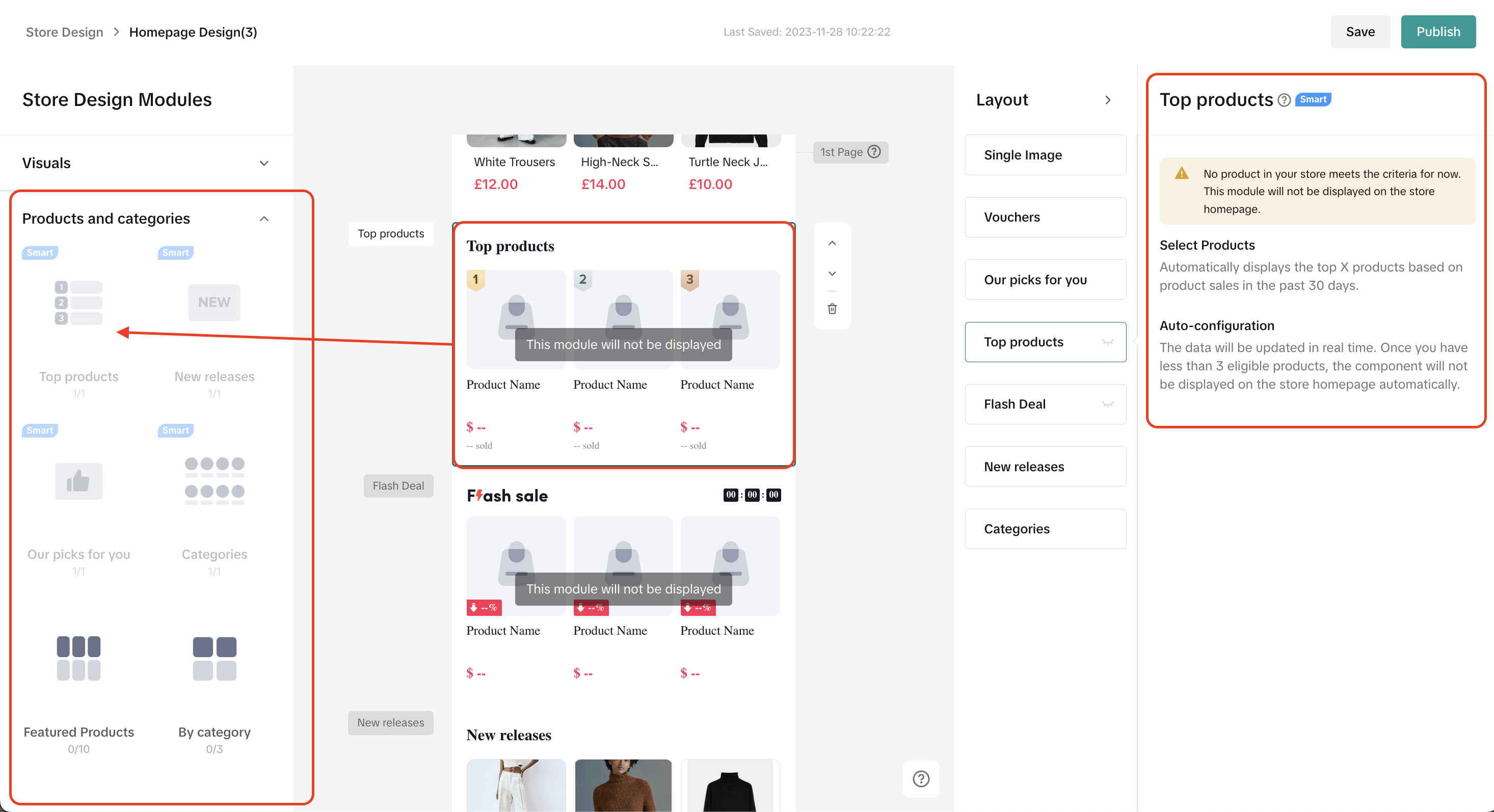This screenshot has width=1494, height=812.
Task: Add By category module icon
Action: coord(214,658)
